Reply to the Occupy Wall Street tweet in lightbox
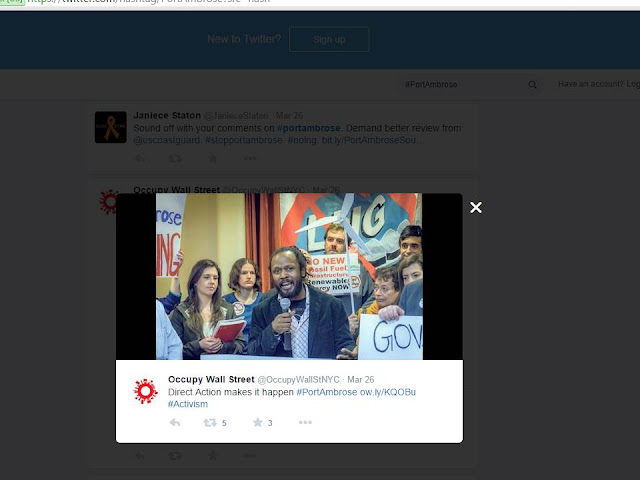Image resolution: width=640 pixels, height=480 pixels. pos(175,422)
